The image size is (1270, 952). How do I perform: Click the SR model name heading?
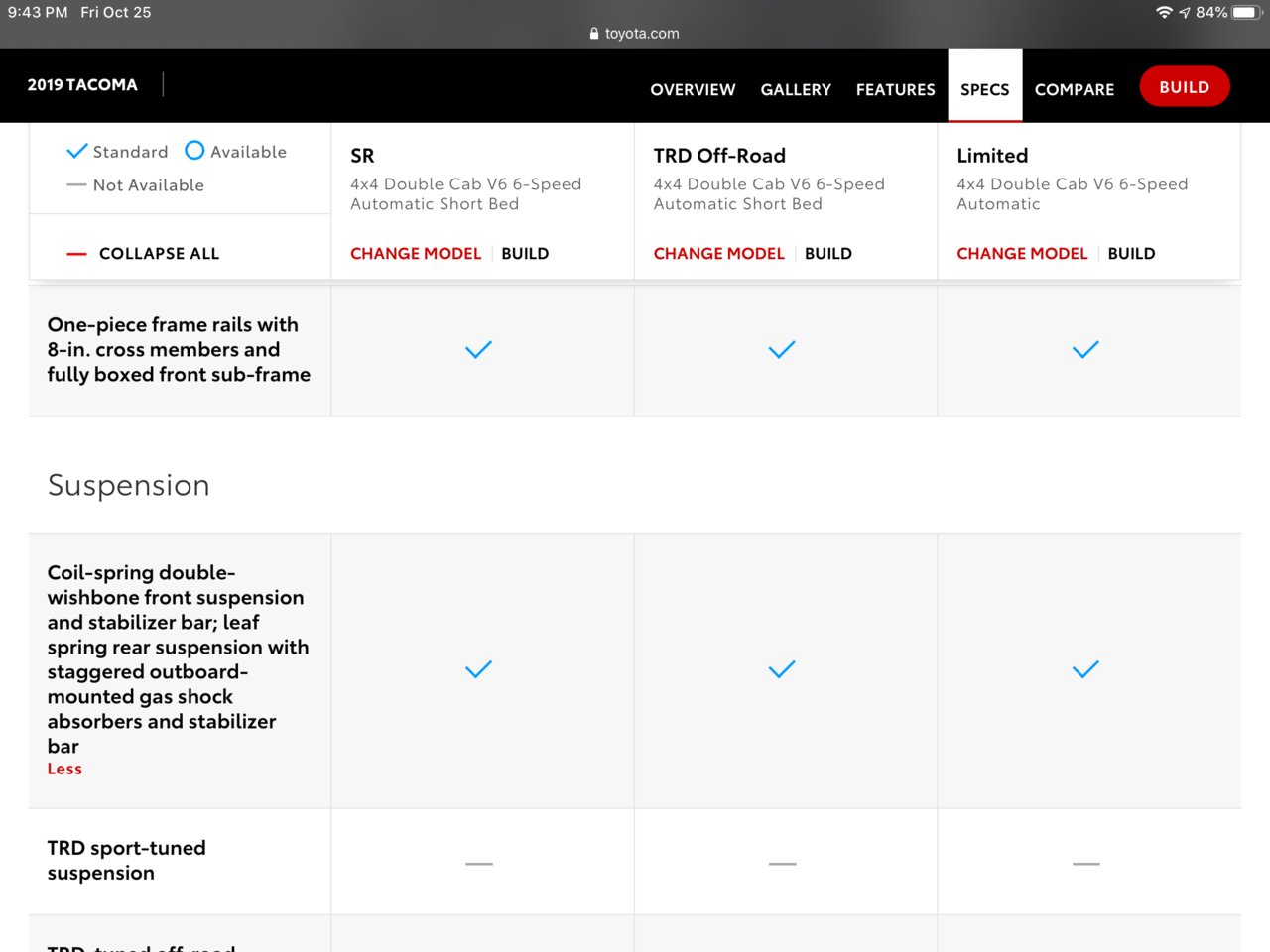(x=362, y=156)
